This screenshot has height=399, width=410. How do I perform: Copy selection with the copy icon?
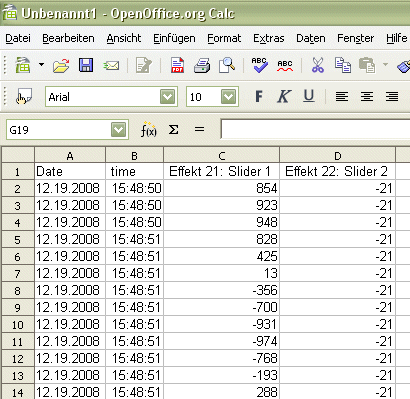click(x=343, y=65)
